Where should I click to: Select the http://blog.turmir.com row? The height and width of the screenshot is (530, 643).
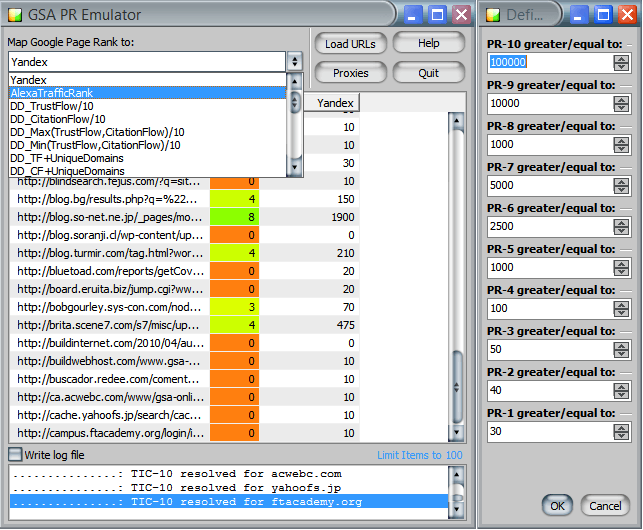(x=185, y=253)
